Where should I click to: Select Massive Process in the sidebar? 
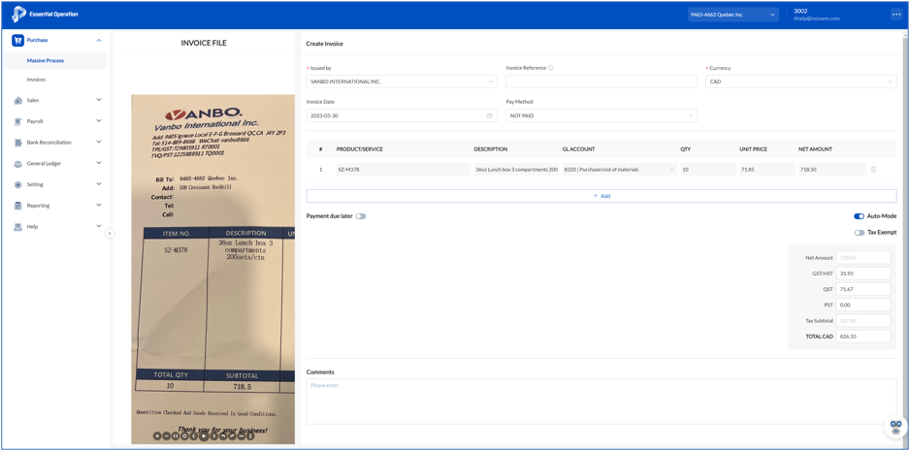(55, 60)
